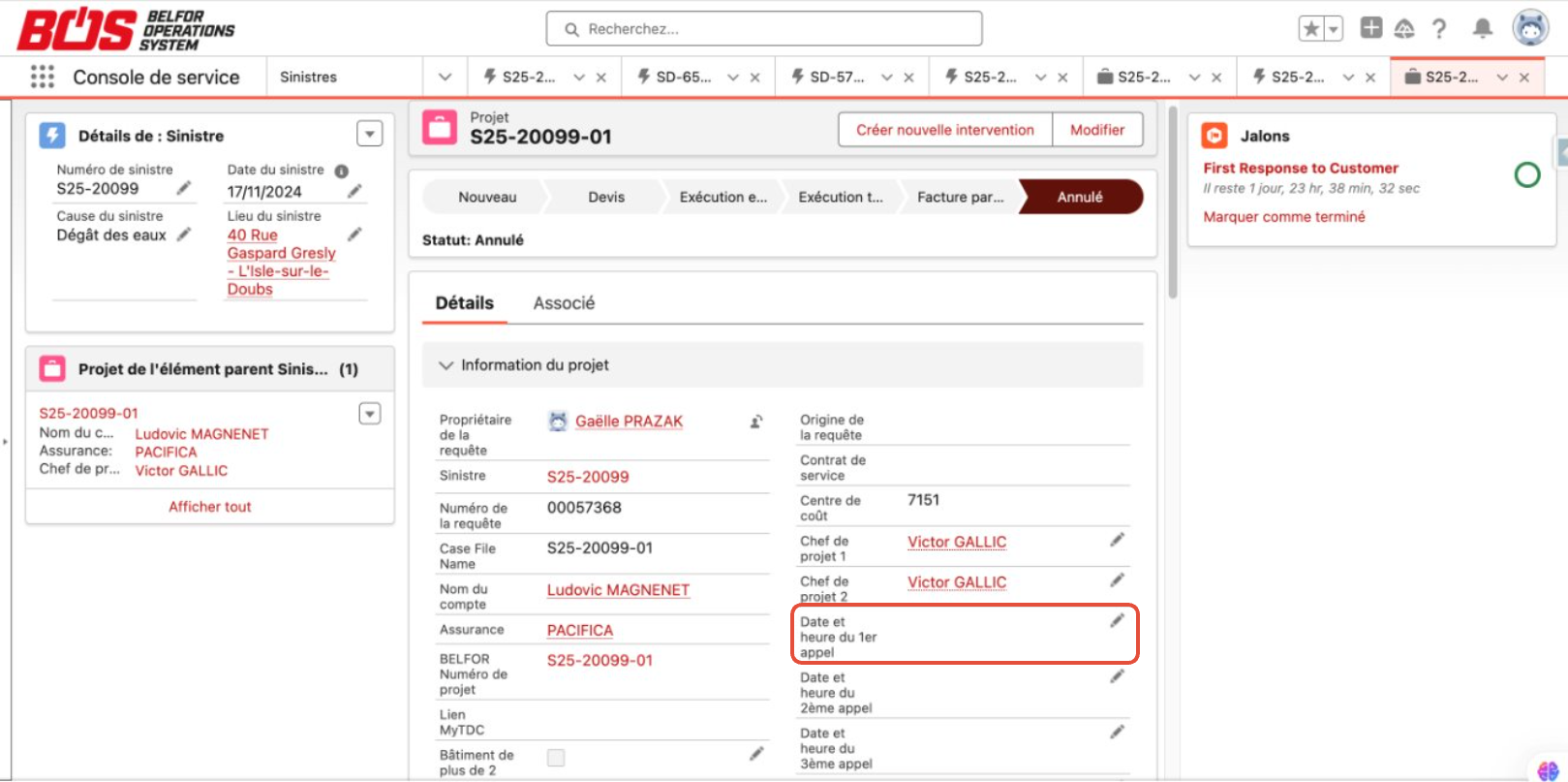Select the Annulé path stage
The height and width of the screenshot is (782, 1568).
(1081, 197)
